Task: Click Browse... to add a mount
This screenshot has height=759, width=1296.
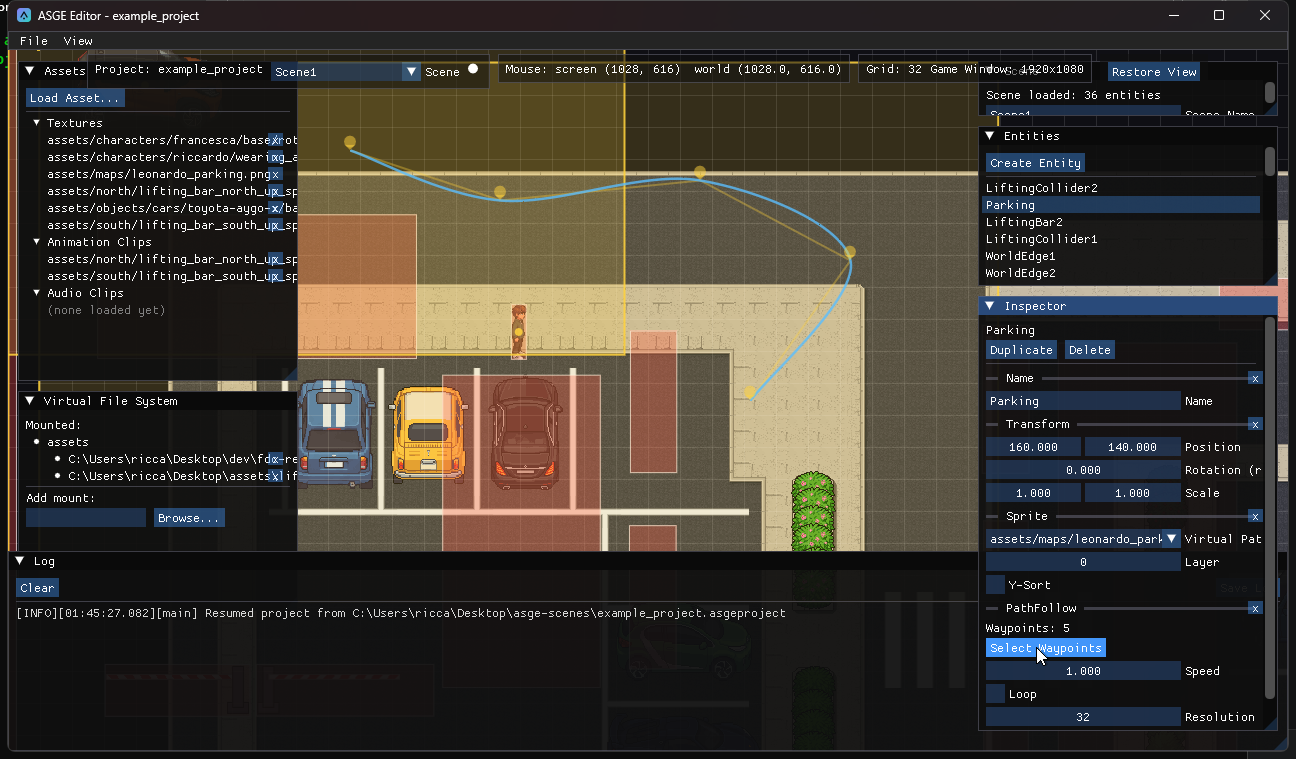Action: coord(189,518)
